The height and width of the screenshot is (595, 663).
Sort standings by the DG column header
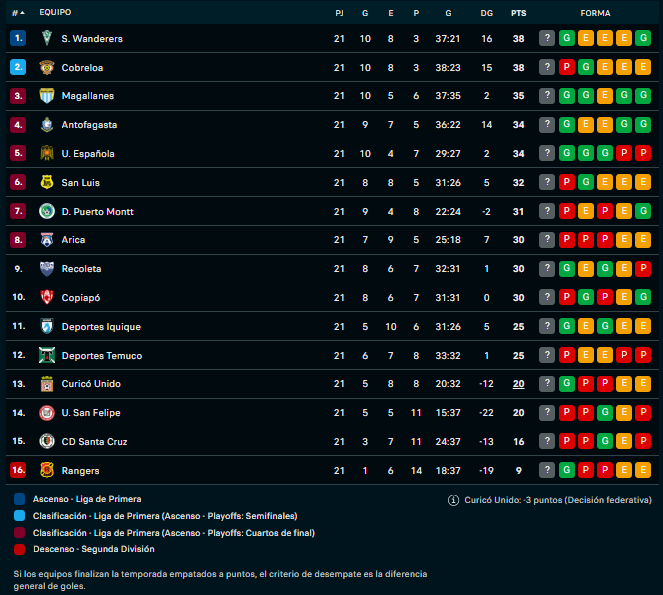click(487, 13)
